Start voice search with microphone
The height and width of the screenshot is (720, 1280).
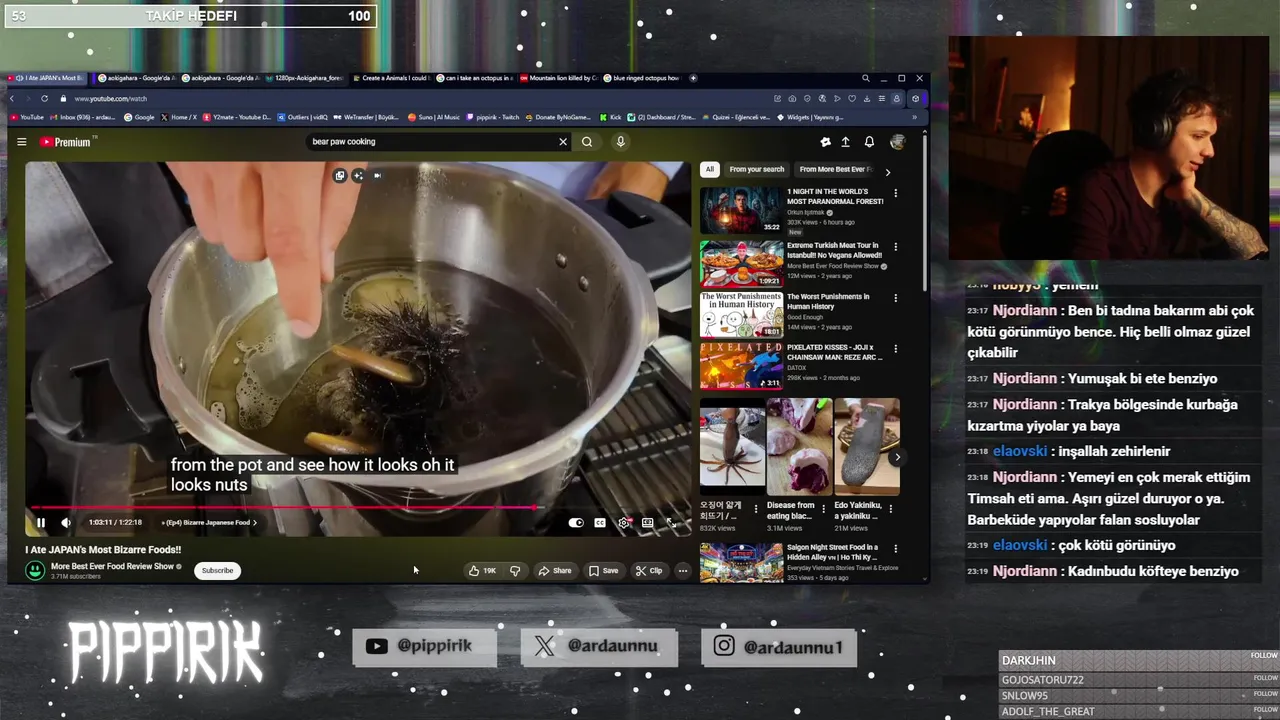click(620, 142)
